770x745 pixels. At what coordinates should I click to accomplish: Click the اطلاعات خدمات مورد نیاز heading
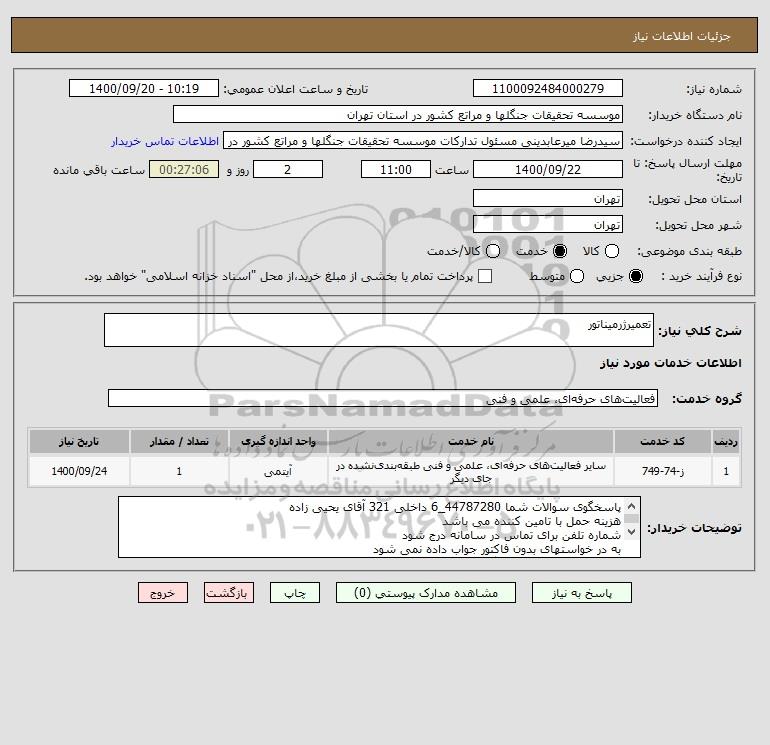pyautogui.click(x=670, y=363)
